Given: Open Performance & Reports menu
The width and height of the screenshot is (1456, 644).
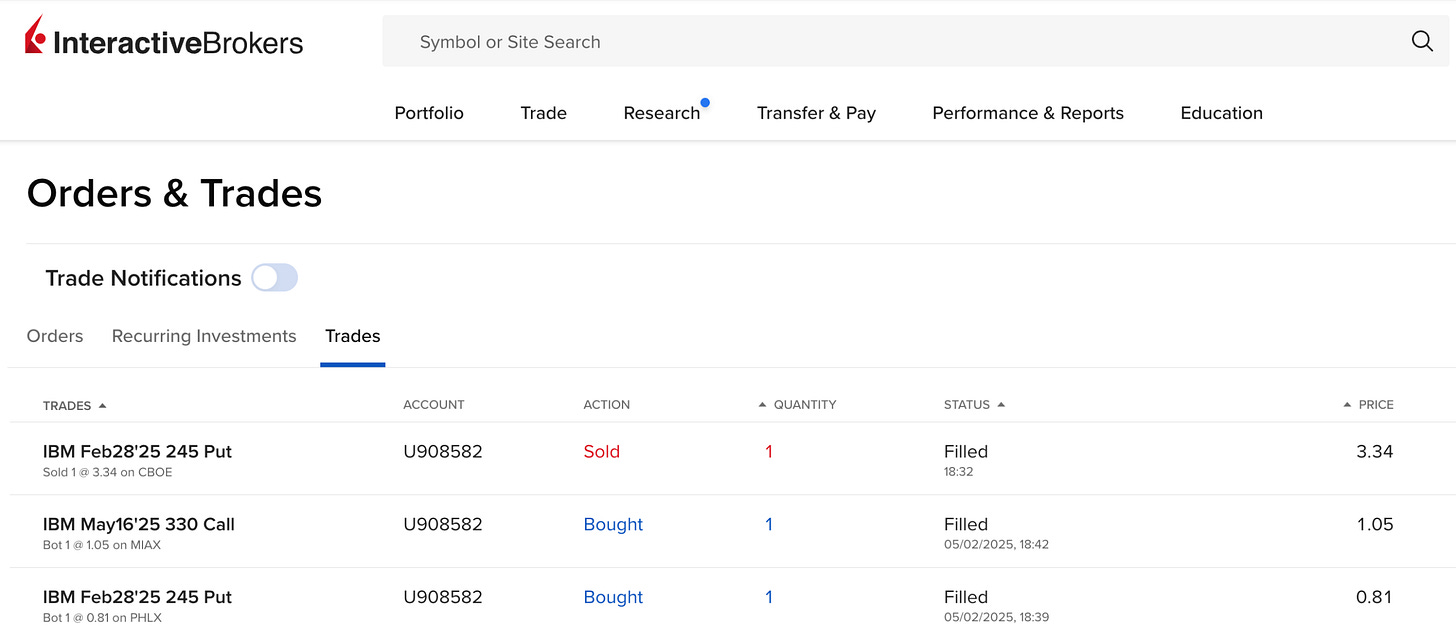Looking at the screenshot, I should coord(1028,113).
